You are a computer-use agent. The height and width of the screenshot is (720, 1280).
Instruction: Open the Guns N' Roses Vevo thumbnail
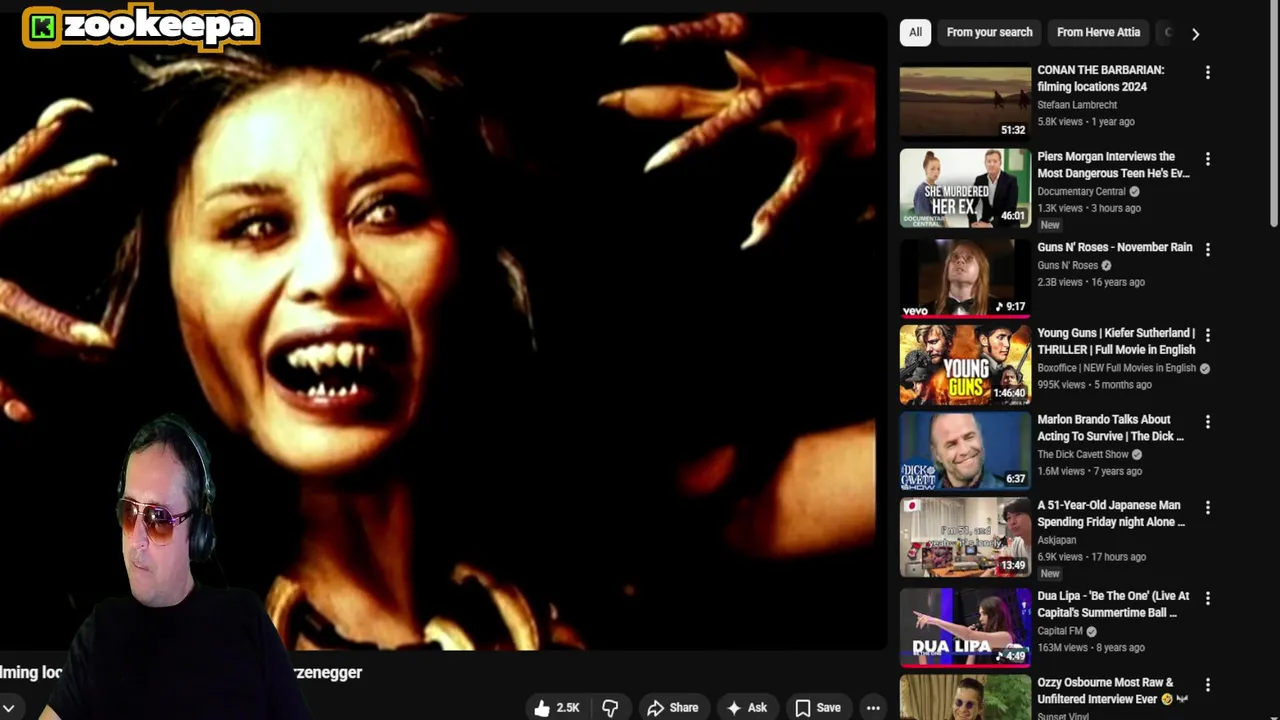[x=965, y=277]
